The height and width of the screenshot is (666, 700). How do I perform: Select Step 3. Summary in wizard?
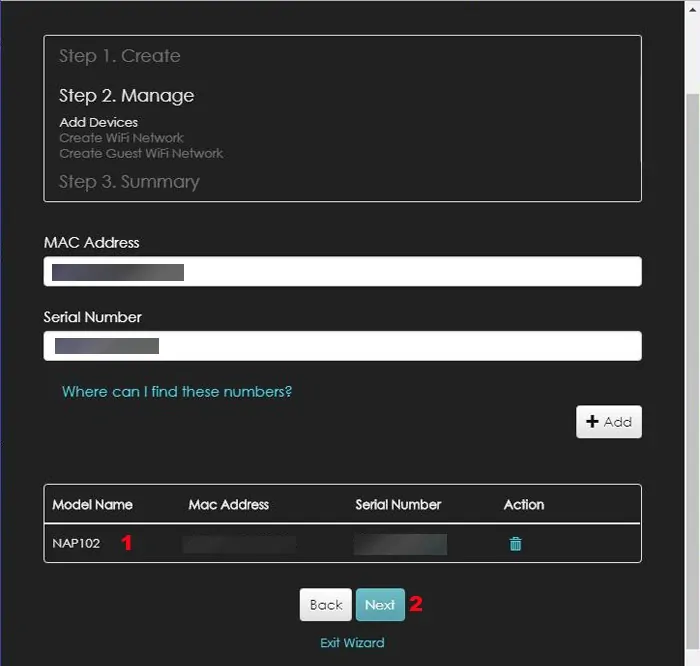pyautogui.click(x=129, y=182)
